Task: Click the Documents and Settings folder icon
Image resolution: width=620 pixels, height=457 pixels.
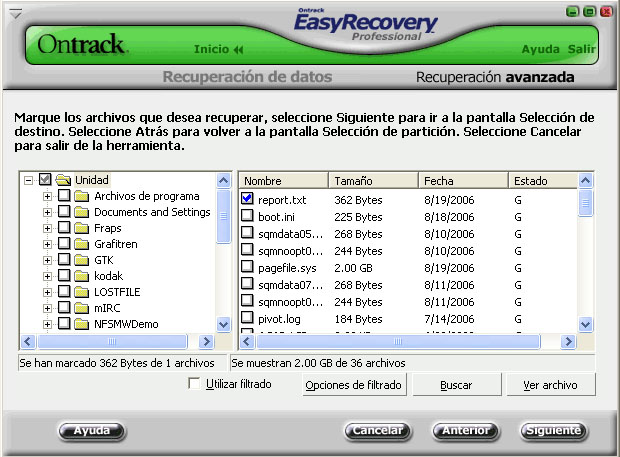Action: tap(82, 212)
